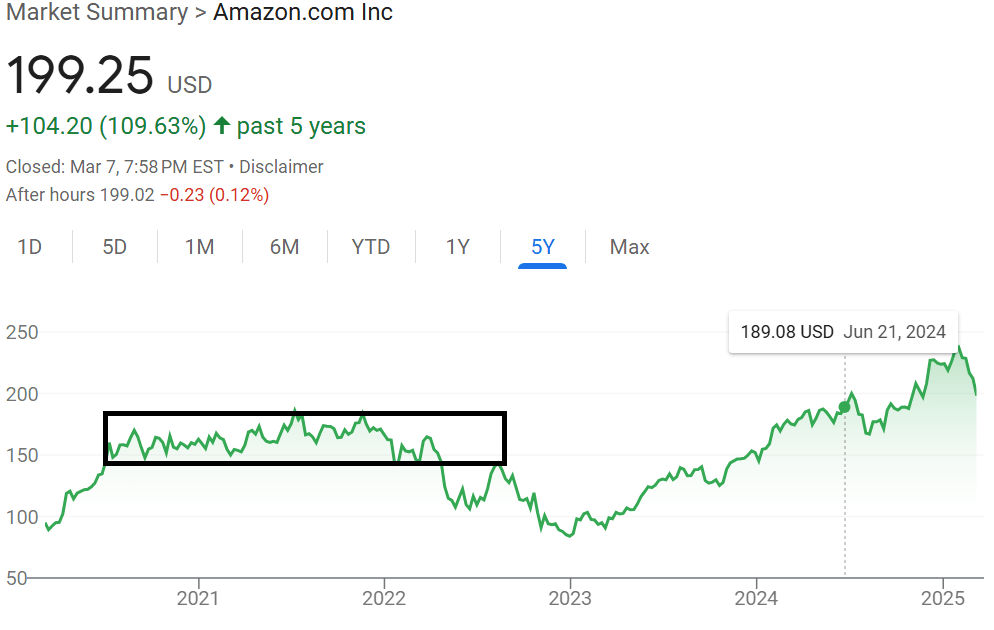
Task: Click the Amazon.com Inc title
Action: pyautogui.click(x=303, y=13)
